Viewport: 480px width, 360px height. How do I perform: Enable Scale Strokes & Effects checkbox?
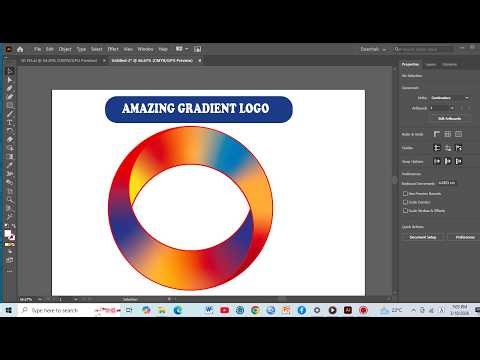coord(405,211)
